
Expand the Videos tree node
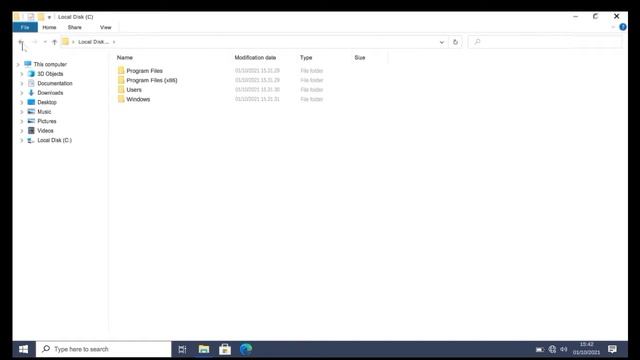22,131
